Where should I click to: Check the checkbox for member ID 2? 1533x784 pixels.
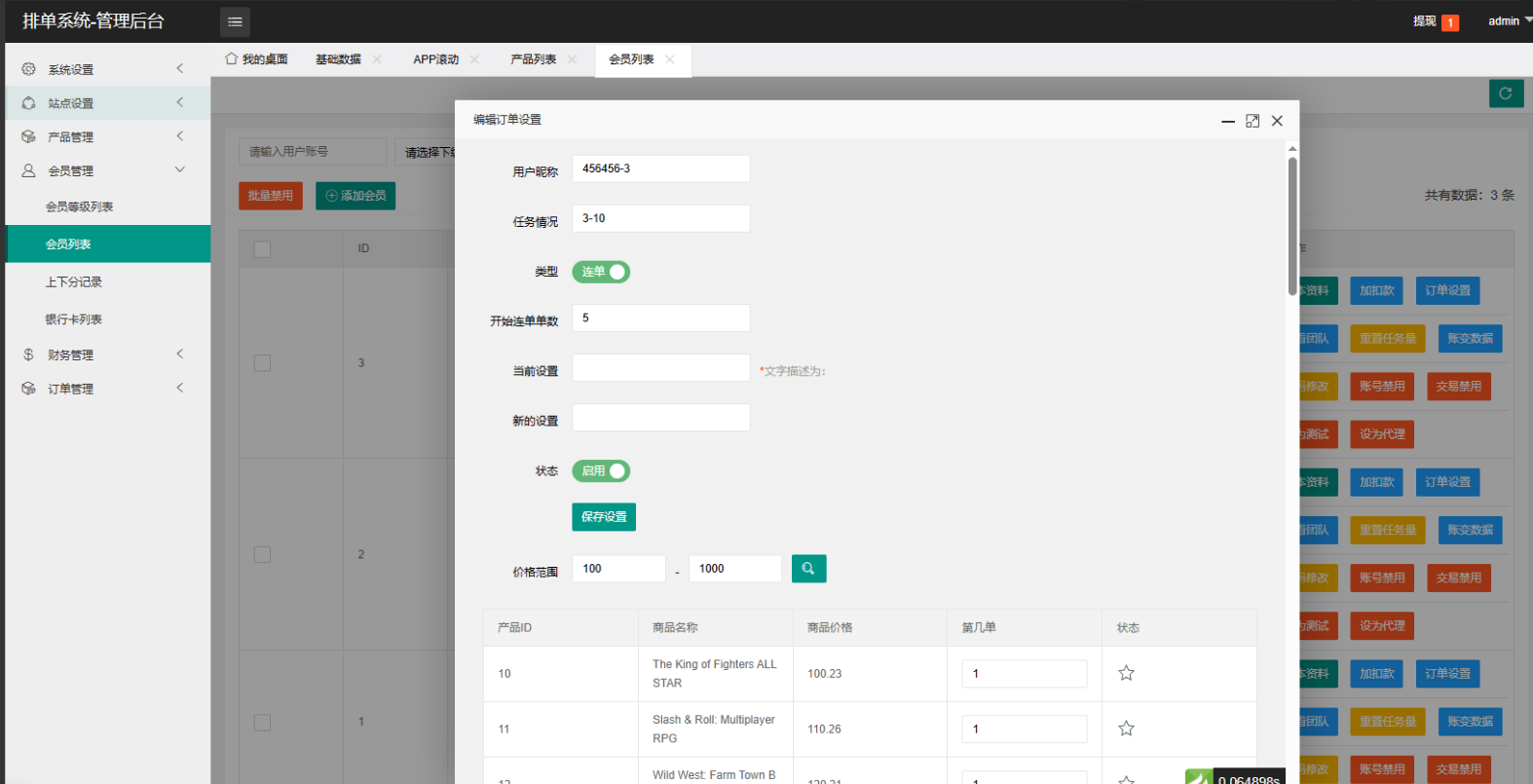tap(262, 554)
